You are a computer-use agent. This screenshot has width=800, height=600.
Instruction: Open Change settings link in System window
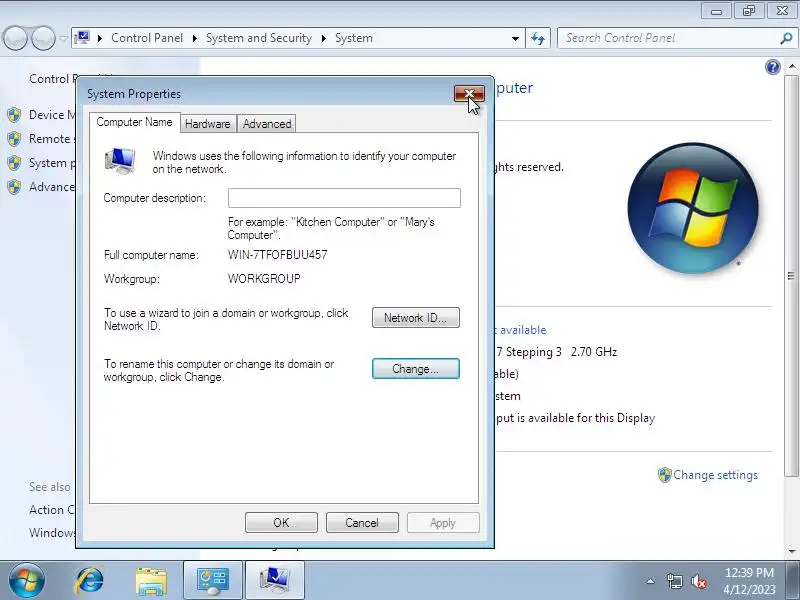coord(715,474)
